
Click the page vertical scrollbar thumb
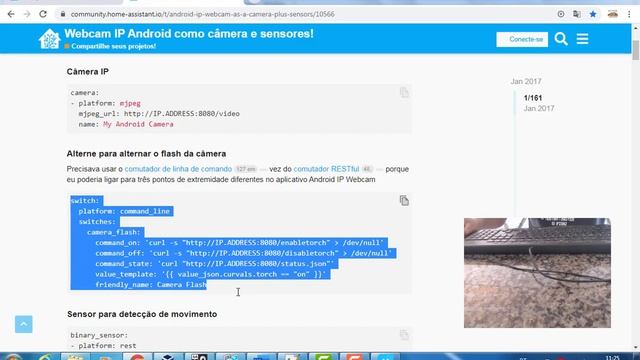[636, 50]
